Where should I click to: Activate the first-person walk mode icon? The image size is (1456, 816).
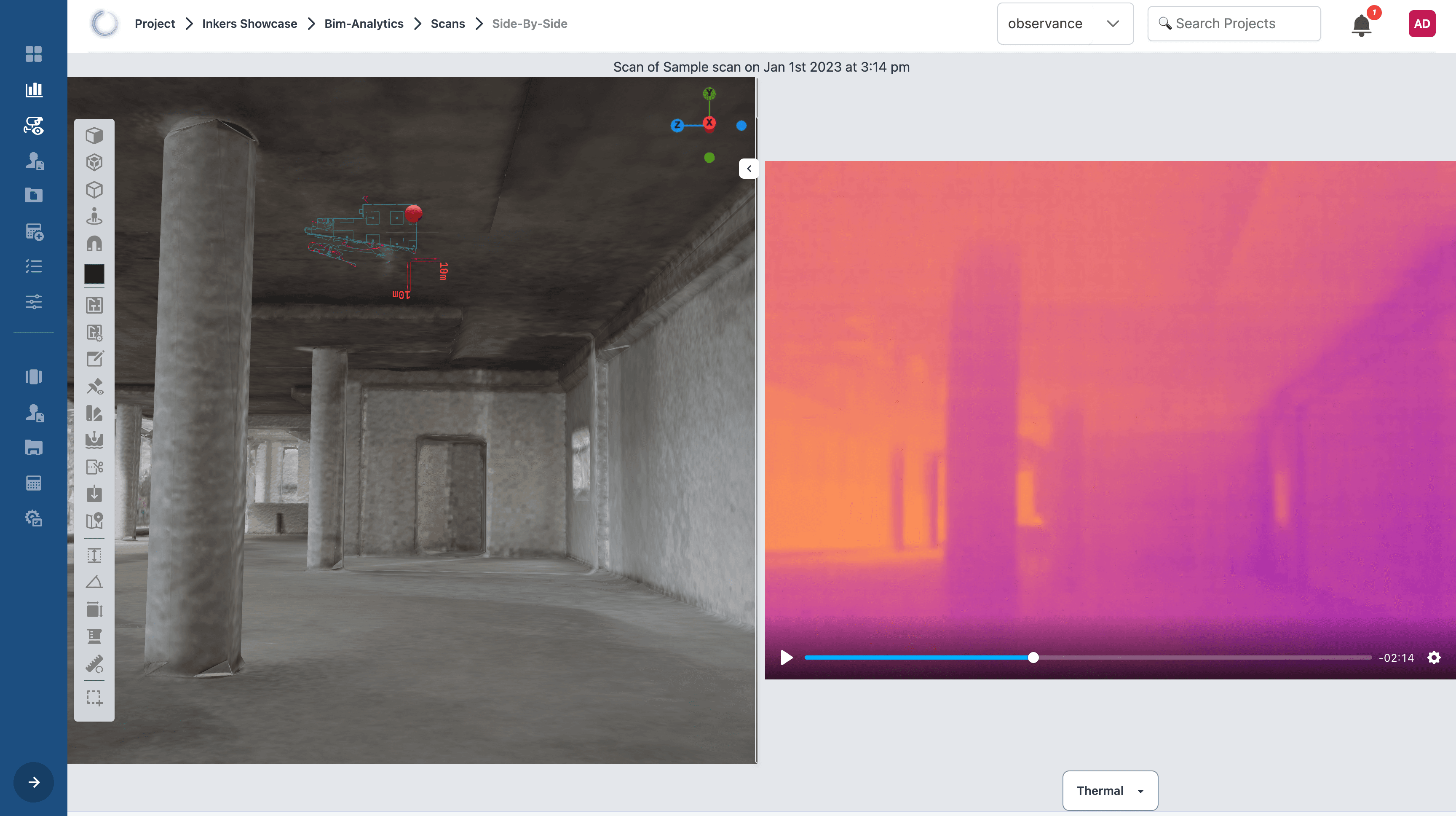pyautogui.click(x=94, y=217)
